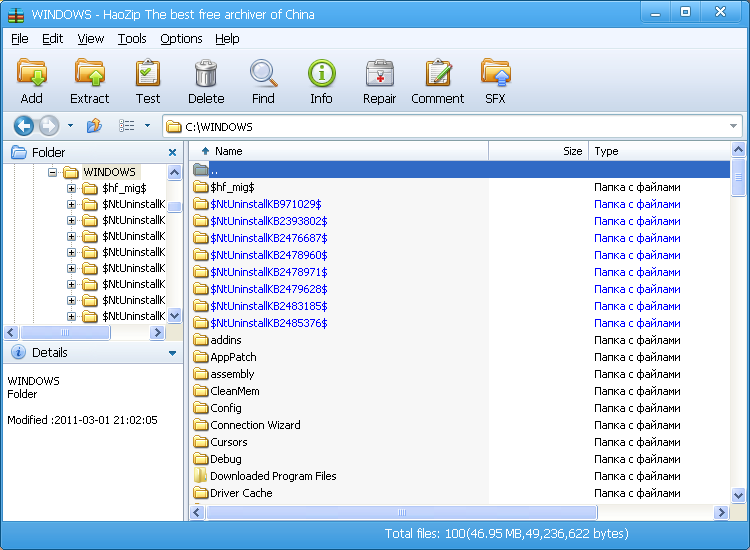This screenshot has width=750, height=550.
Task: Select $NtUninstallKB971029$ folder
Action: click(x=266, y=204)
